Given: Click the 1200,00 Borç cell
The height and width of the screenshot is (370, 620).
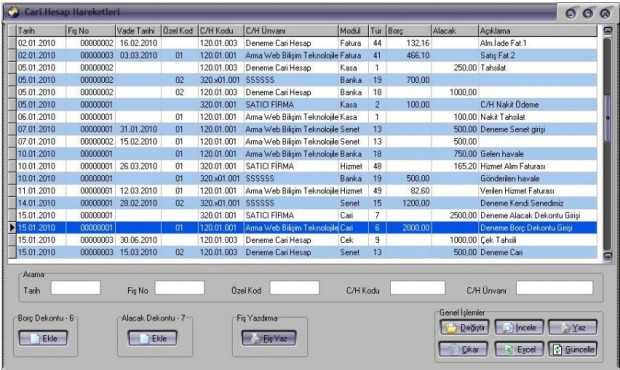Looking at the screenshot, I should tap(408, 203).
